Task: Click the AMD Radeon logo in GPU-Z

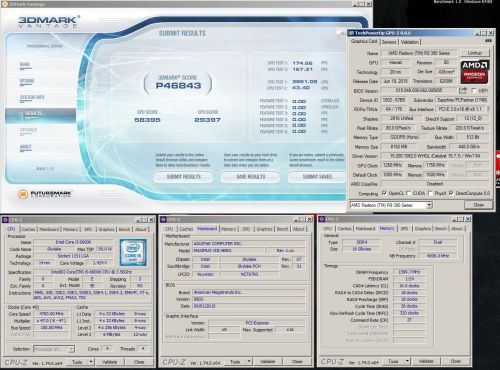Action: click(x=474, y=72)
